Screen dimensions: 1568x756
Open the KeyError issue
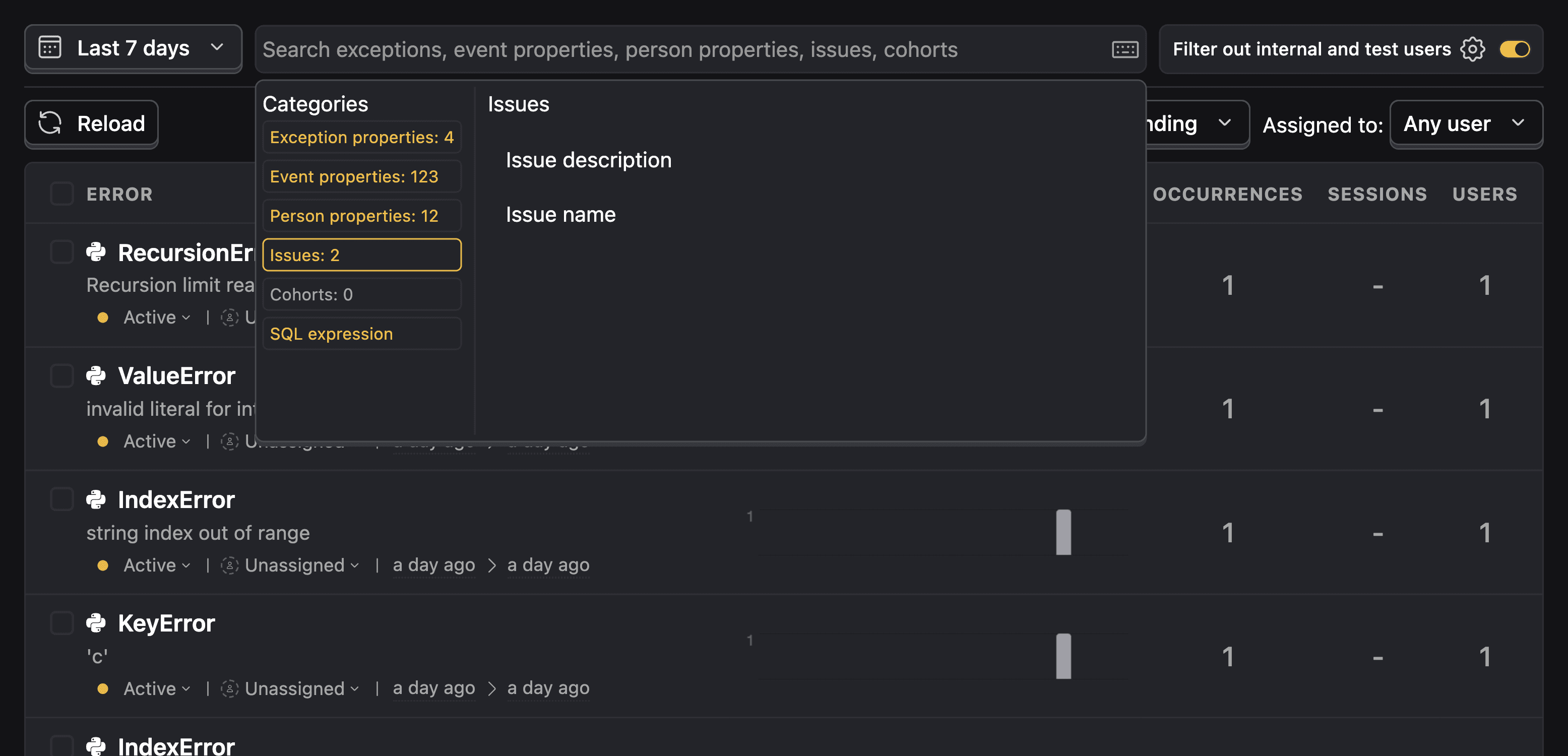point(166,623)
